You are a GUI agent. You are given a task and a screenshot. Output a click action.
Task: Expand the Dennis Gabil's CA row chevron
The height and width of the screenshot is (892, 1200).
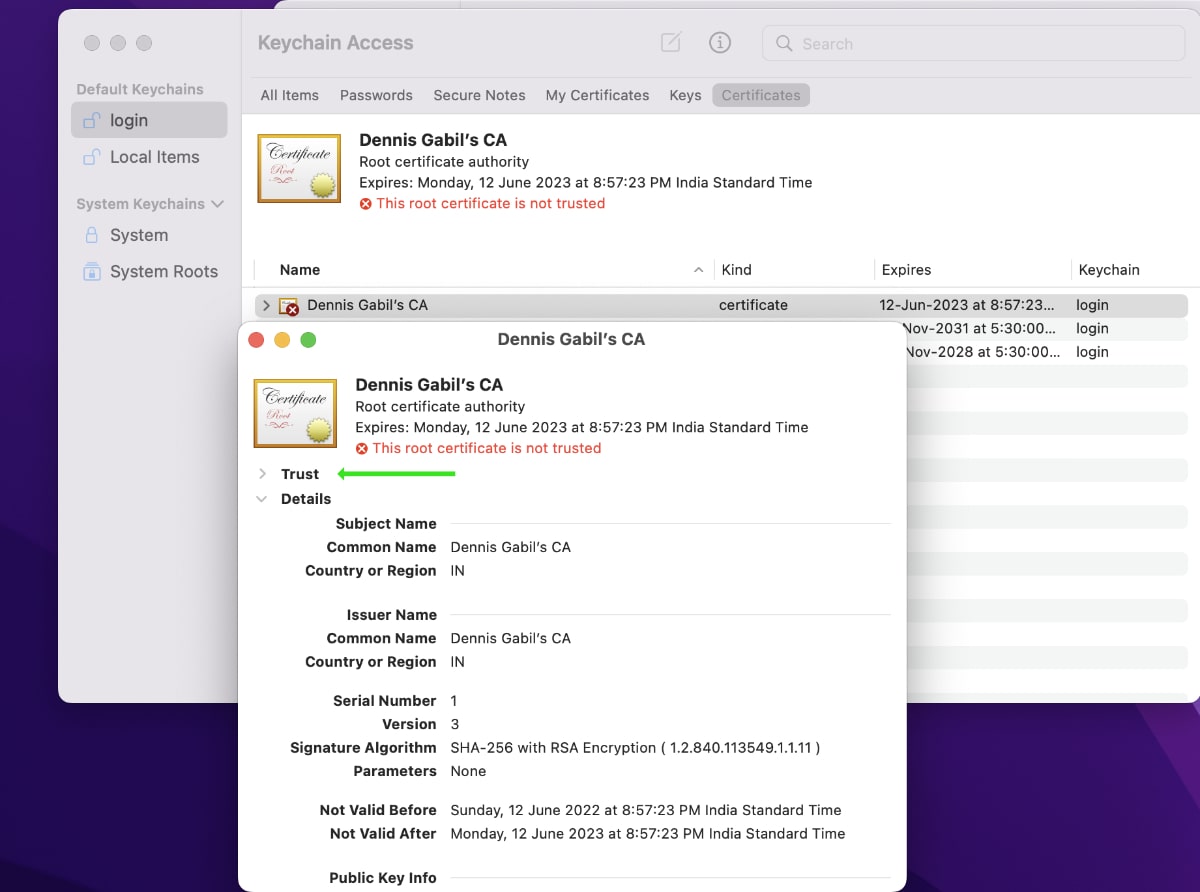[x=266, y=306]
